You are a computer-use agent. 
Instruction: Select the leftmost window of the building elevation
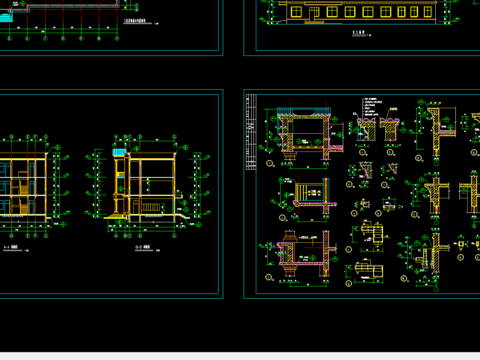coord(296,12)
